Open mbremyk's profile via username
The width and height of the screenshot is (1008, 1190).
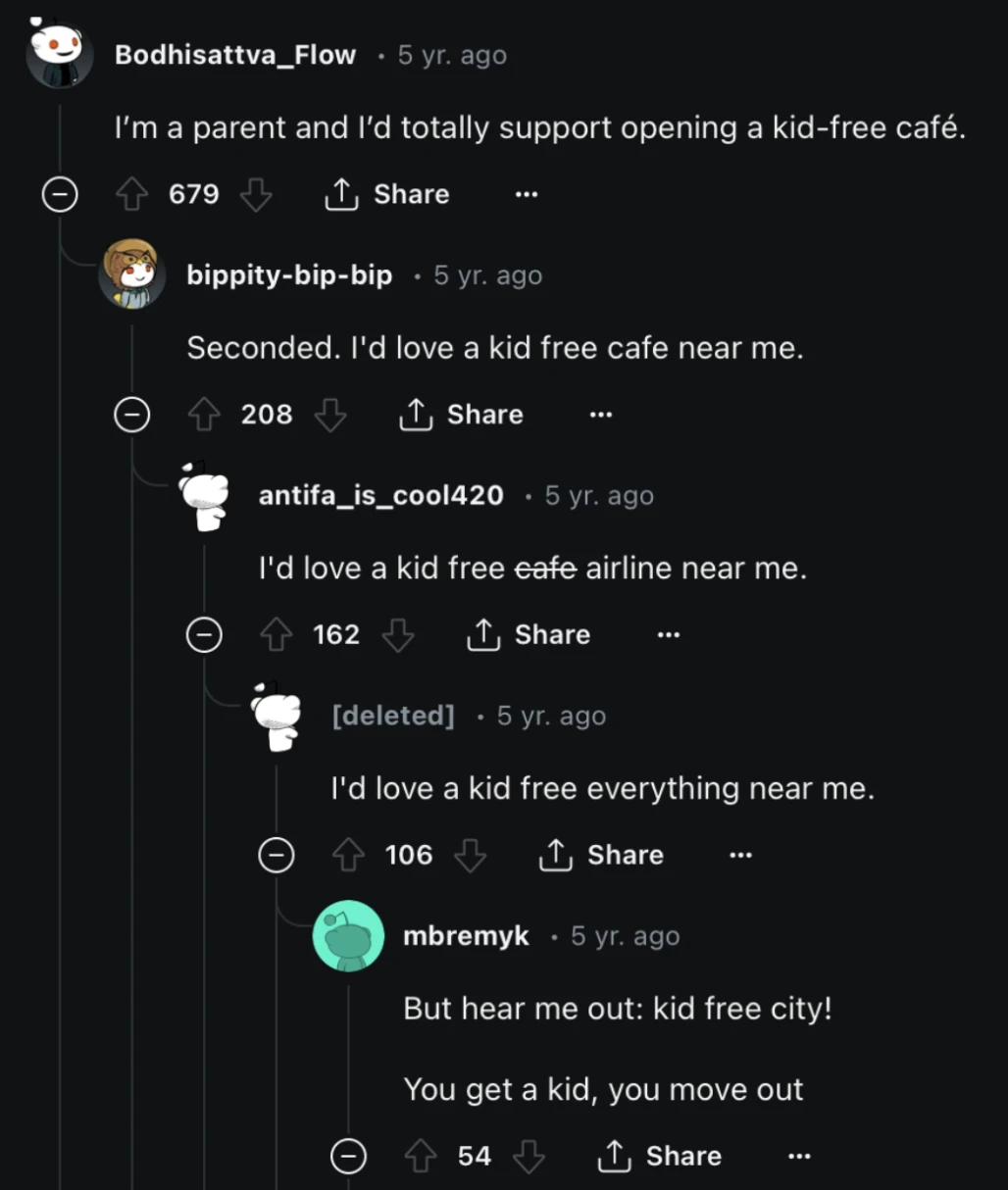tap(466, 936)
